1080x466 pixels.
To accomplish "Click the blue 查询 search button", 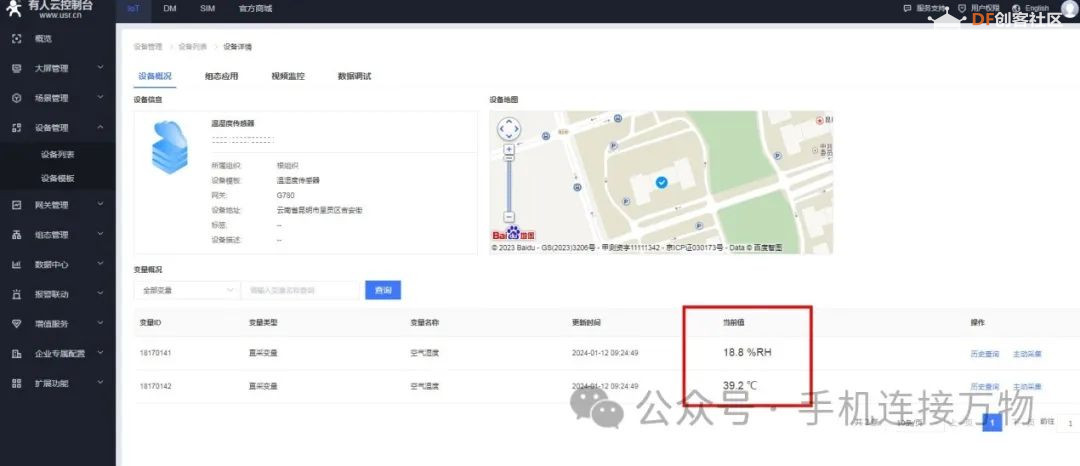I will click(x=383, y=290).
